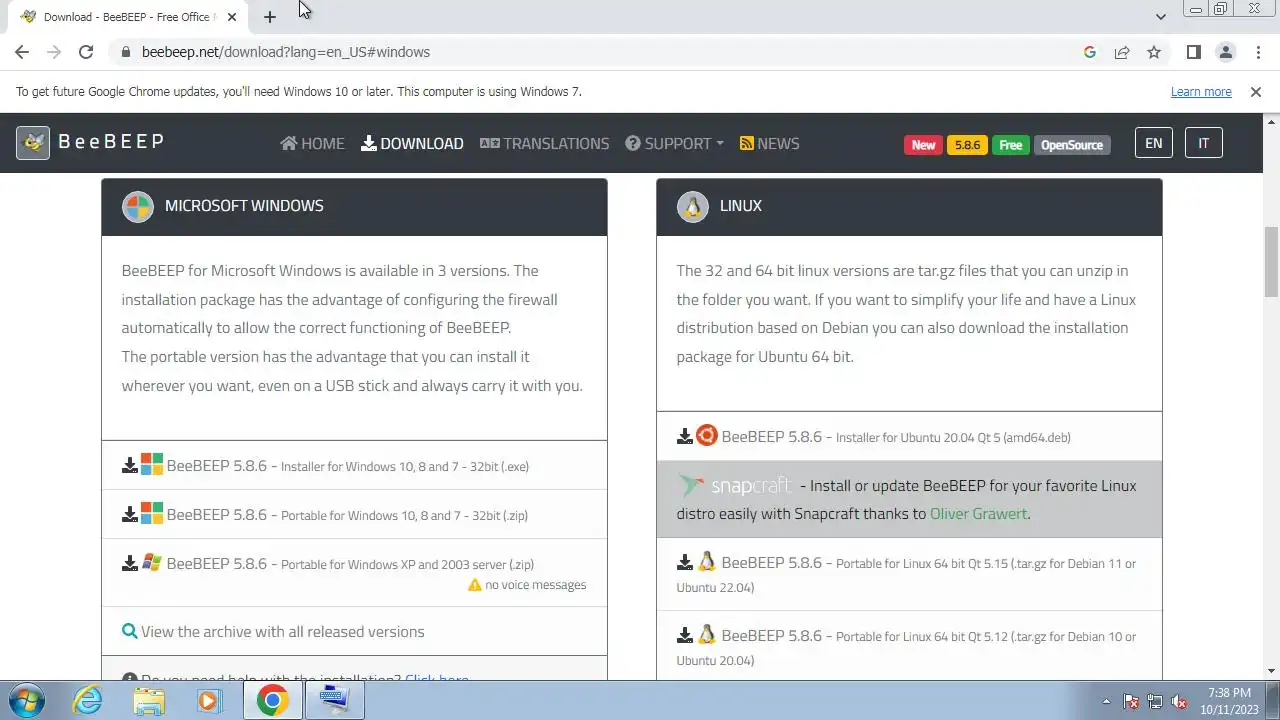Open a new Chrome tab

(270, 17)
